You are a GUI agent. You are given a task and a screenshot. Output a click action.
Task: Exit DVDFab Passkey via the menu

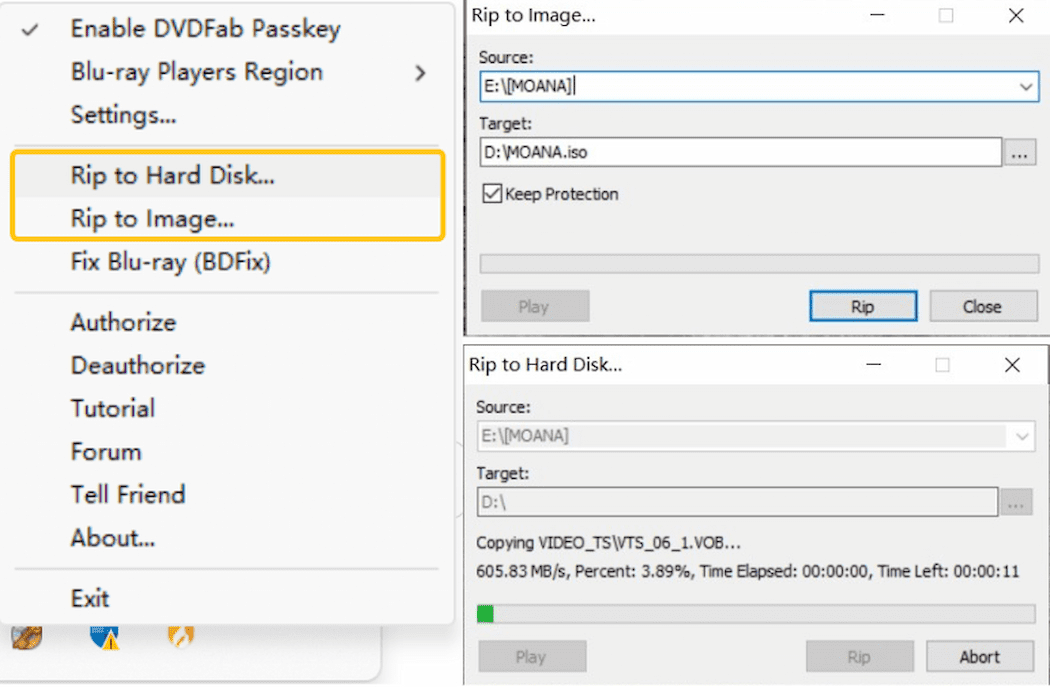(x=90, y=597)
